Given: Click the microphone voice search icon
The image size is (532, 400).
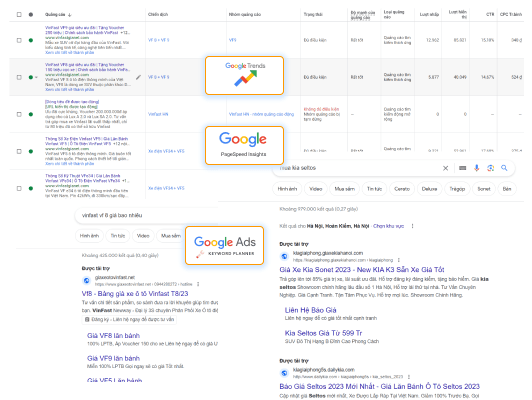Looking at the screenshot, I should [x=476, y=168].
